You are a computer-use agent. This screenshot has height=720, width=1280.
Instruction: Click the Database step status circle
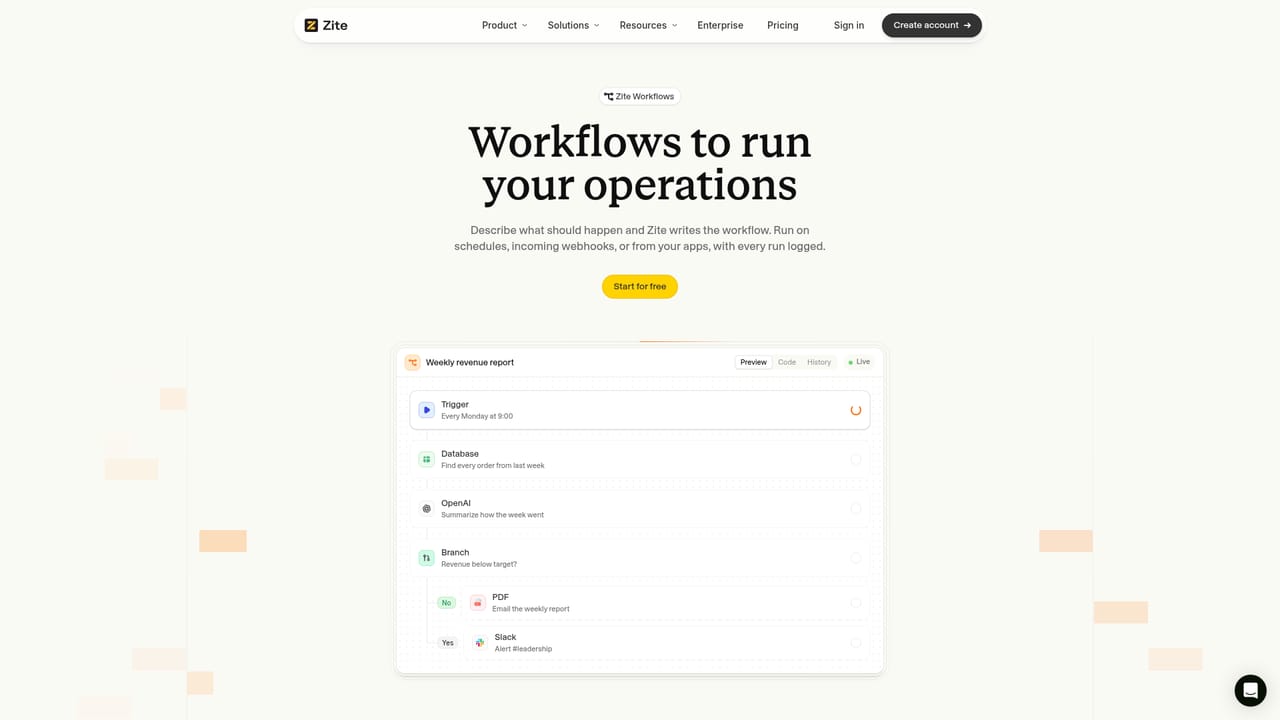[856, 459]
